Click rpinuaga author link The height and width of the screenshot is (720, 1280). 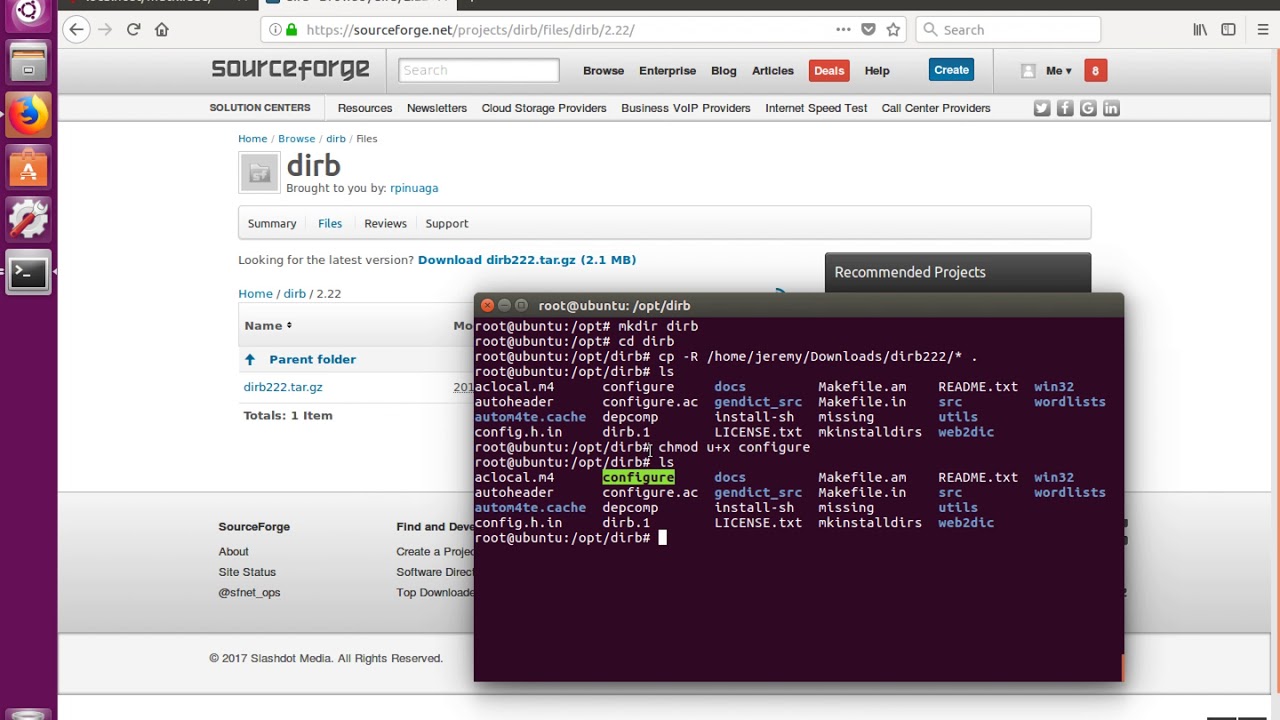414,188
